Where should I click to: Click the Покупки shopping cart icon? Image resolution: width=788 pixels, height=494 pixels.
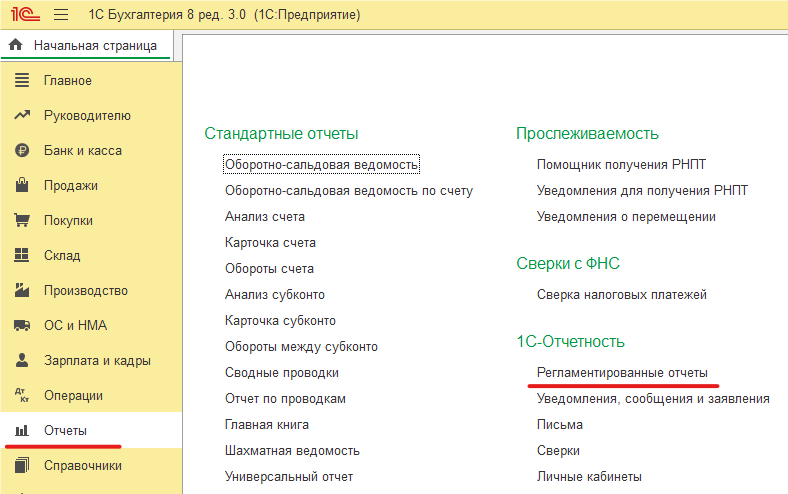coord(22,220)
